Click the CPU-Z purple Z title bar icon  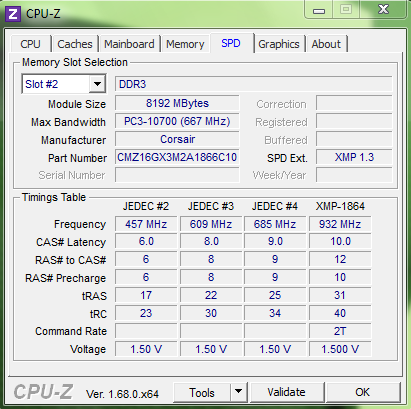pyautogui.click(x=13, y=14)
